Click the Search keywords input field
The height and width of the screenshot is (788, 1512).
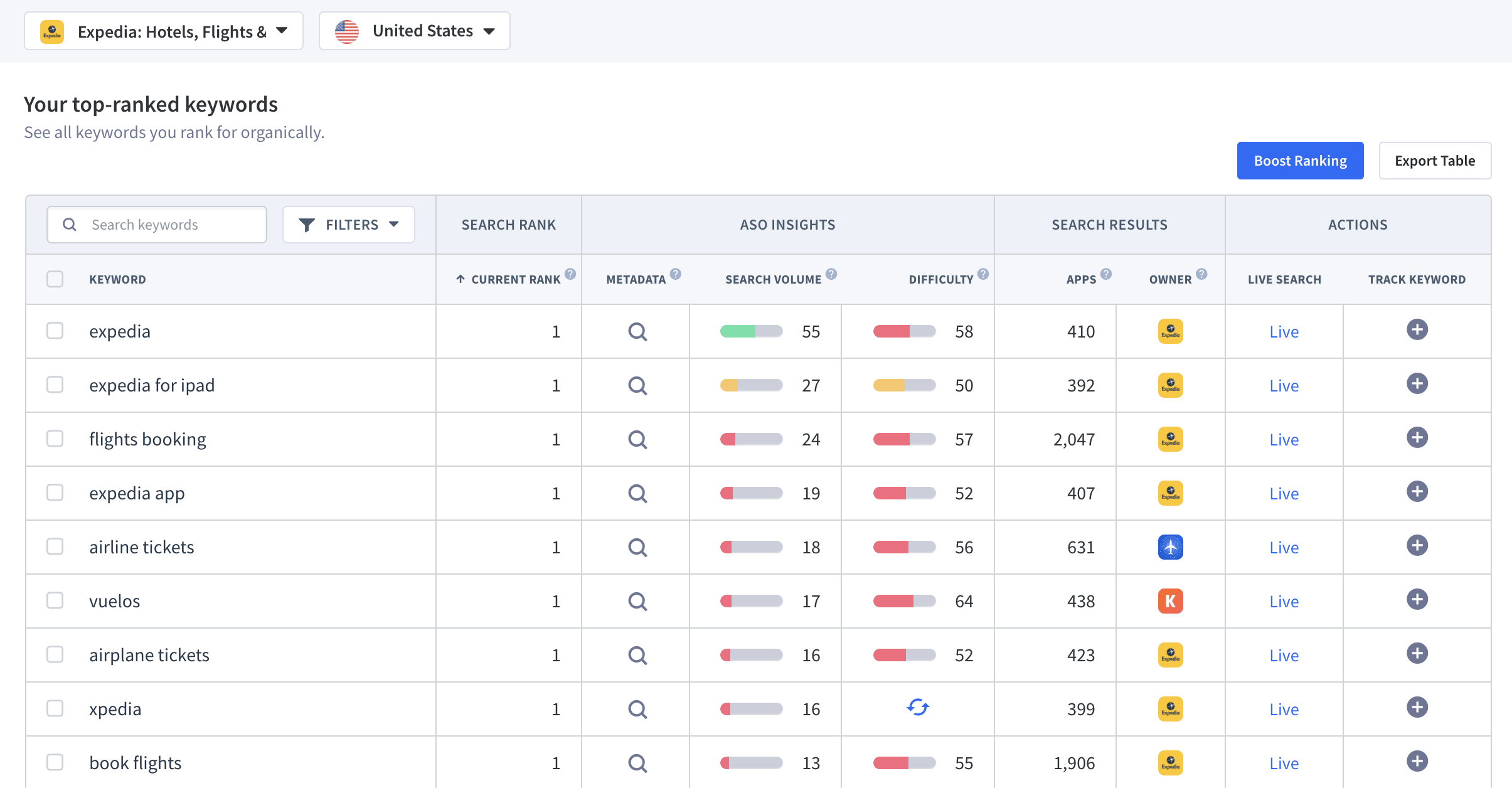[157, 225]
